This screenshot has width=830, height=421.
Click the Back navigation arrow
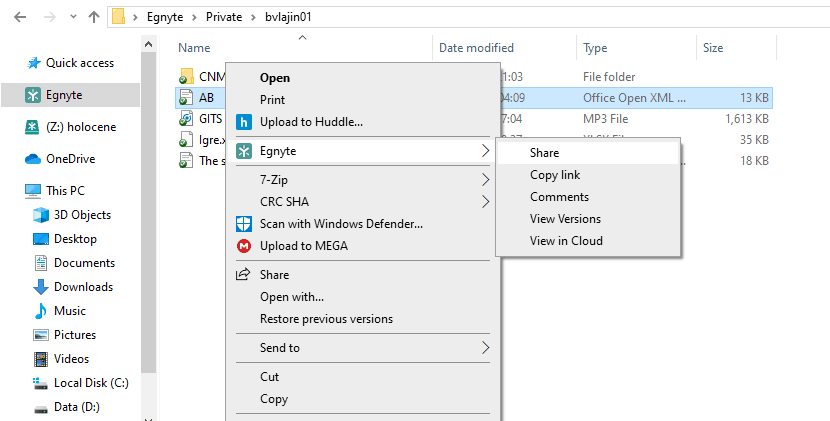click(x=20, y=17)
